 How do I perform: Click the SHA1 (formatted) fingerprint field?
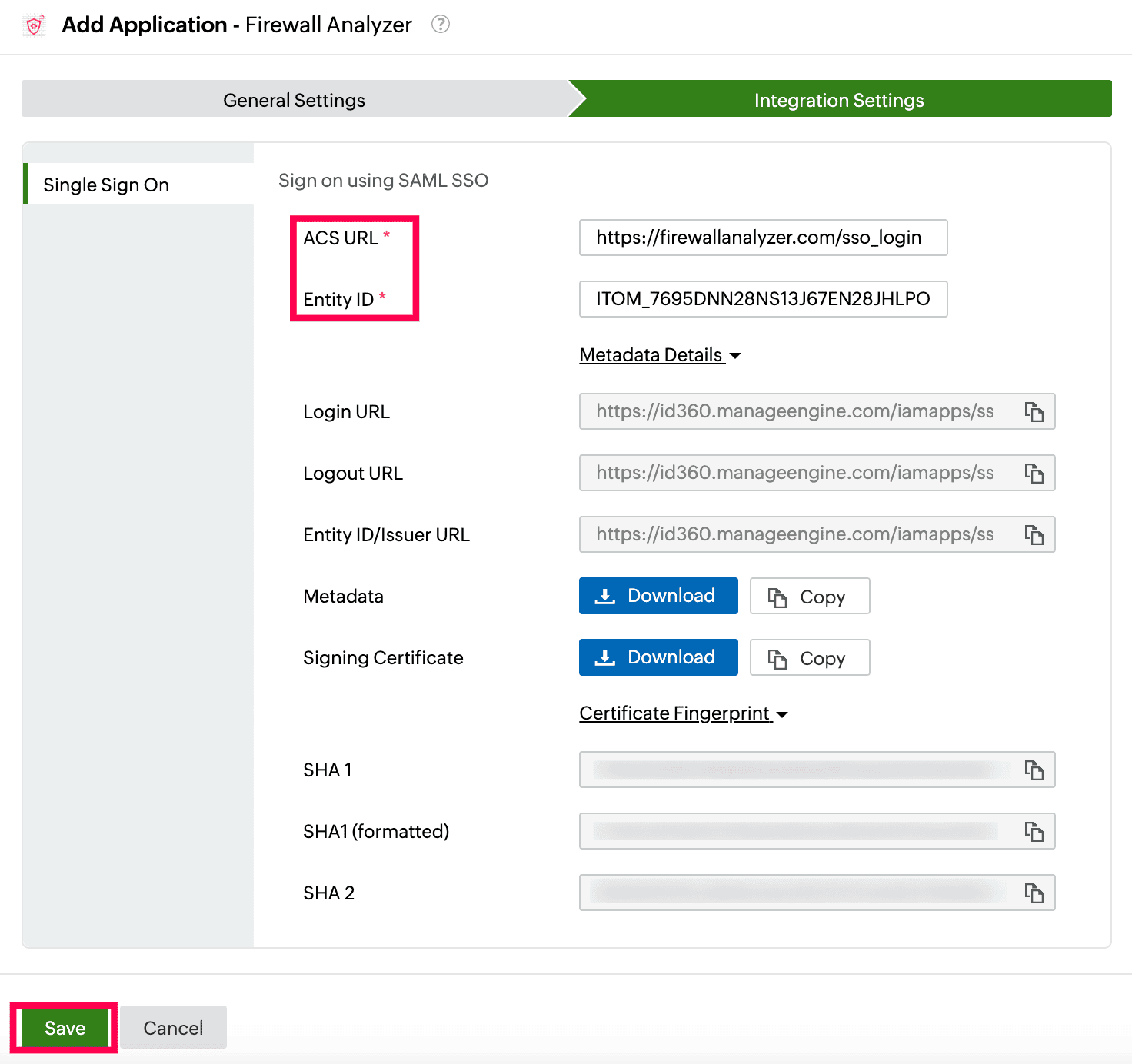pos(817,831)
